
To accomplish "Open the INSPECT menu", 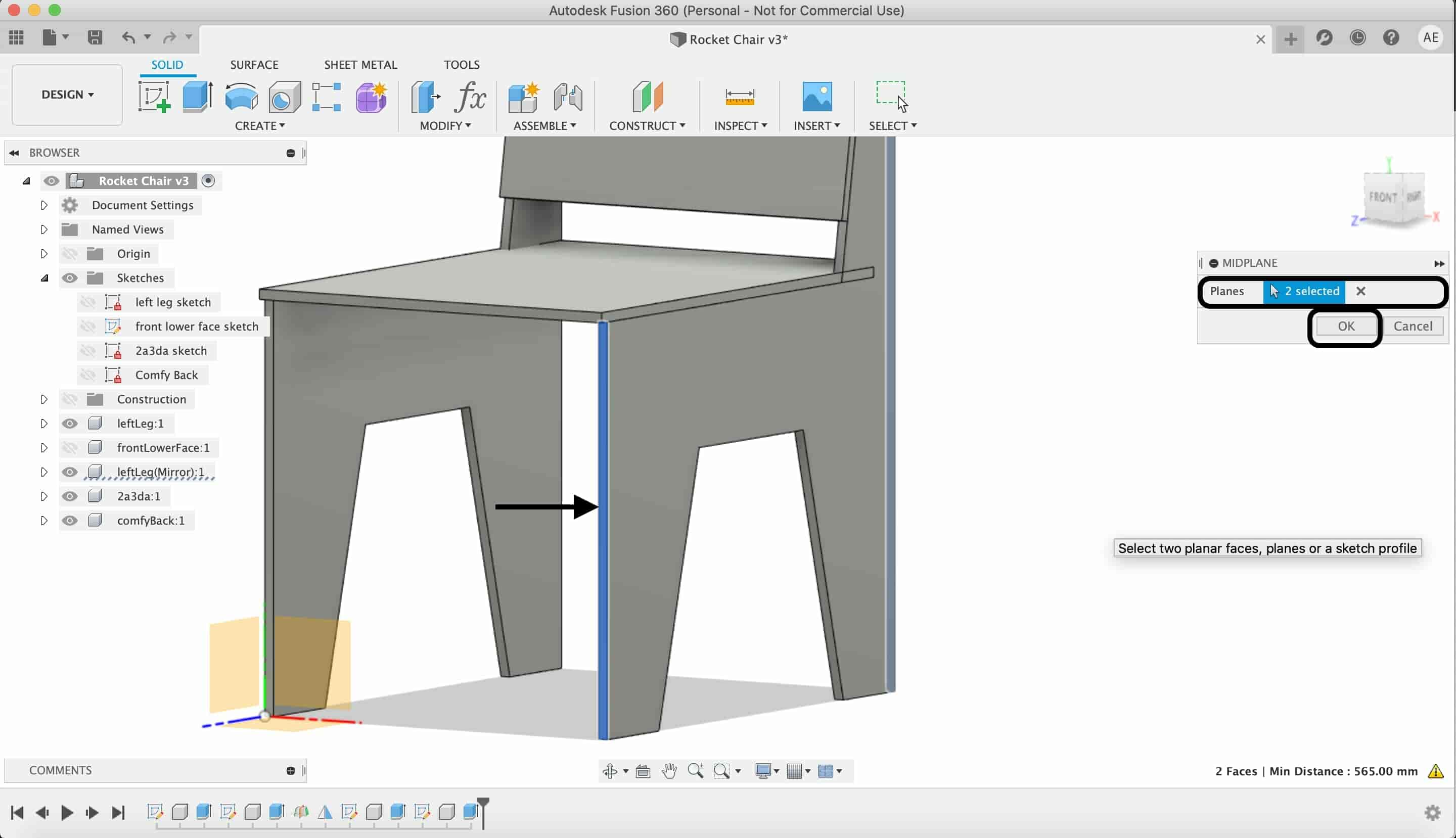I will point(740,125).
